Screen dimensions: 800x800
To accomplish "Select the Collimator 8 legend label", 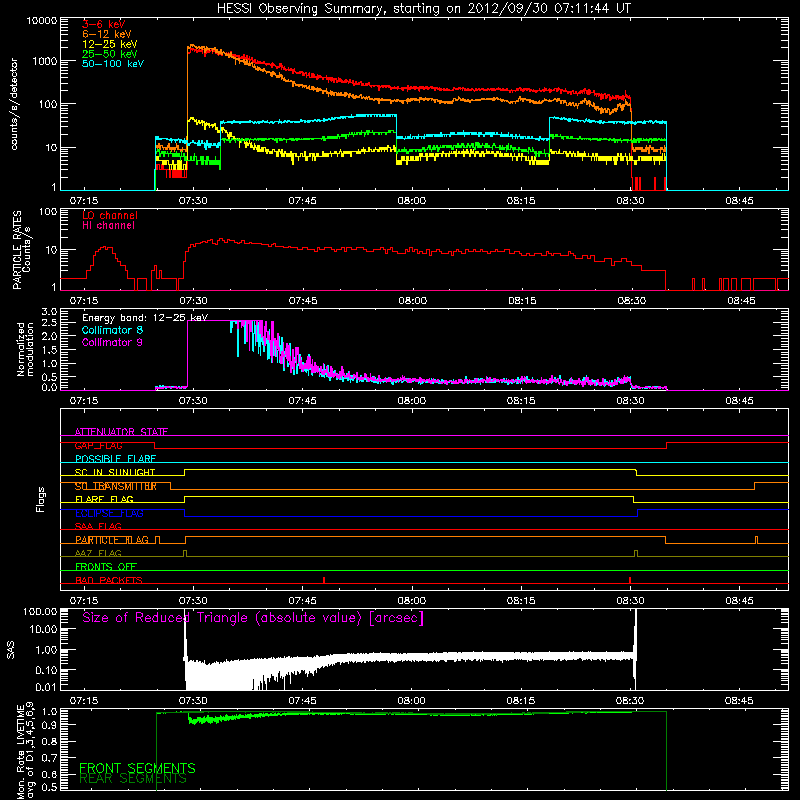I will coord(112,330).
